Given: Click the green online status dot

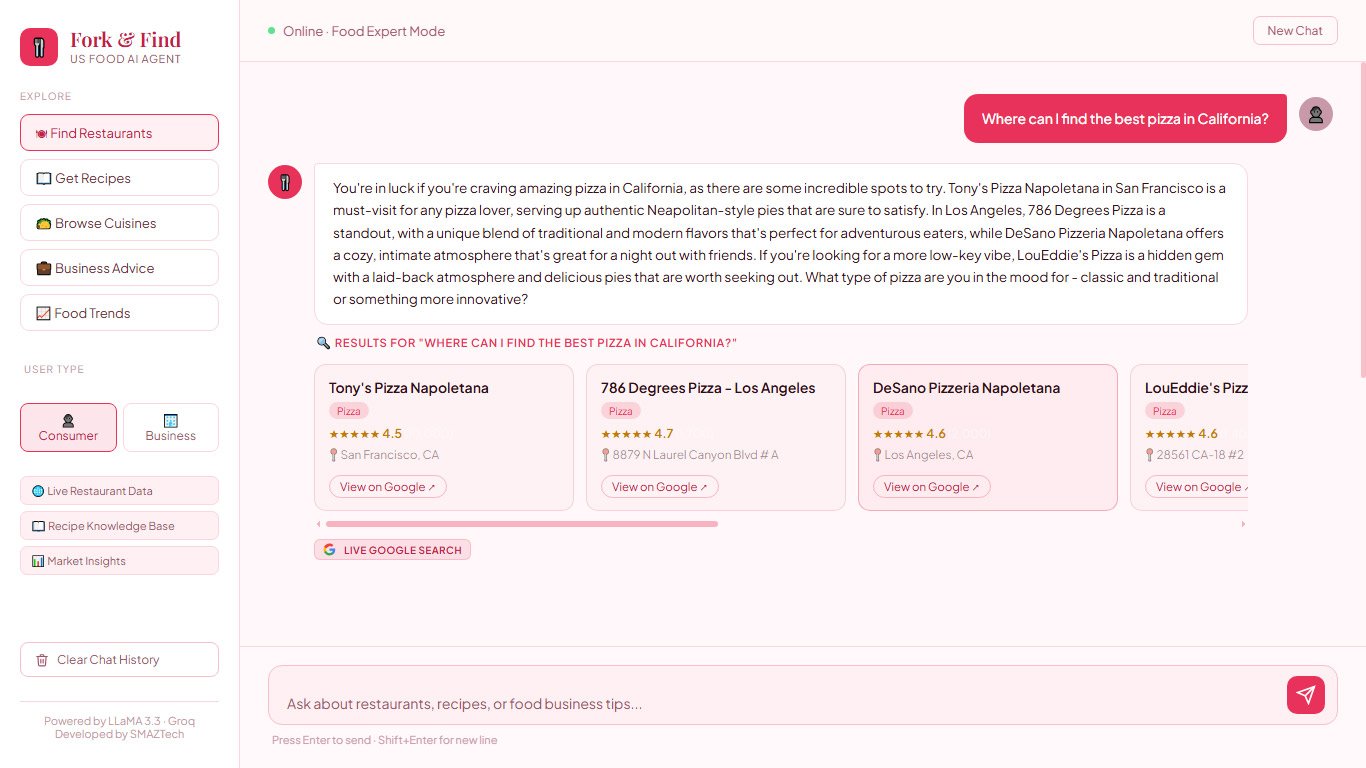Looking at the screenshot, I should pos(271,31).
